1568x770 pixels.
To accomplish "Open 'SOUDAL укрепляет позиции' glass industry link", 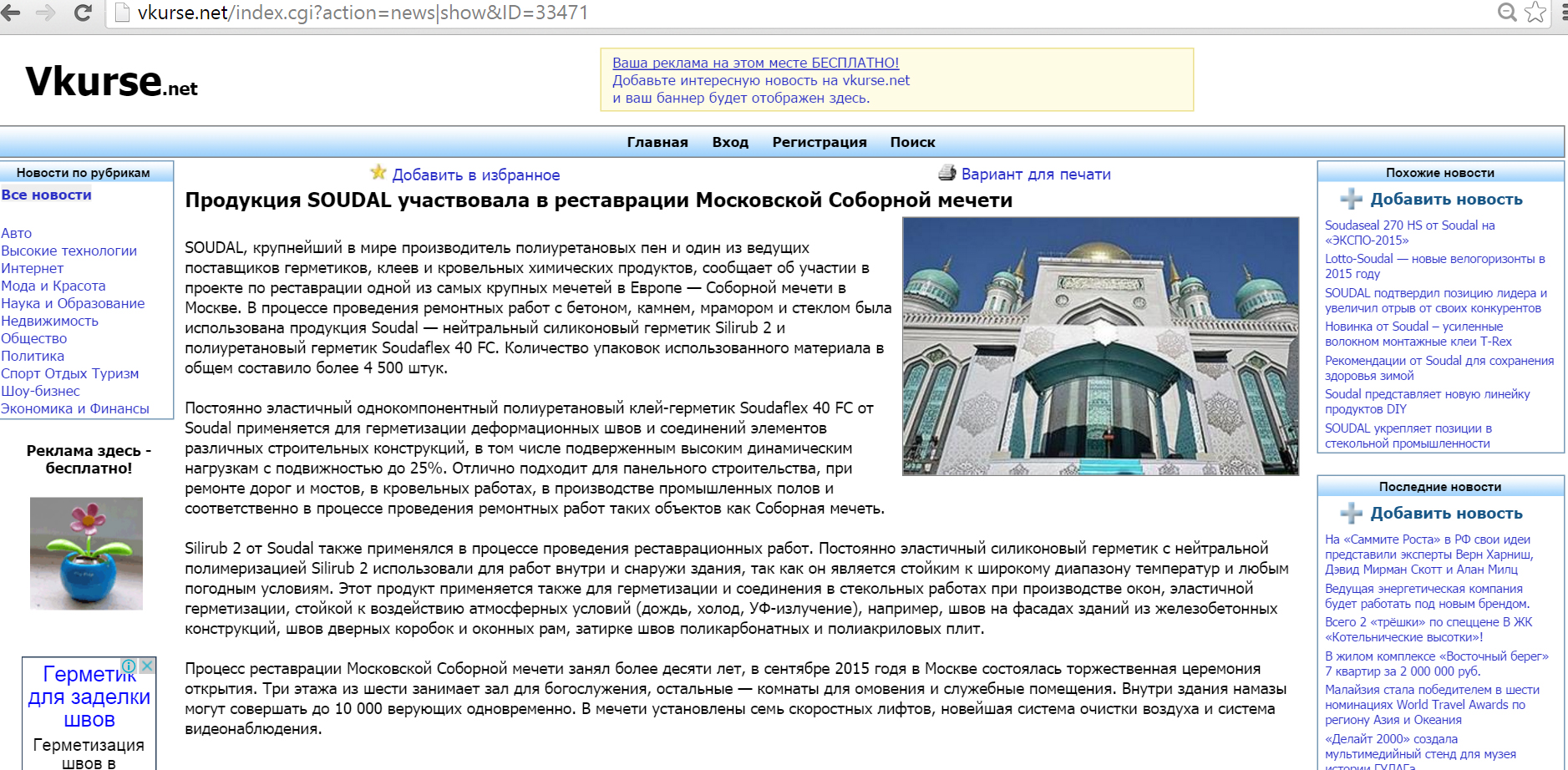I will (1408, 436).
